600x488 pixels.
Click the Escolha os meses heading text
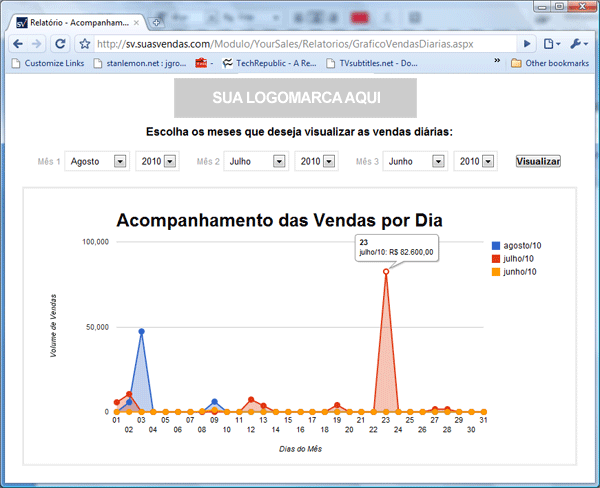(x=299, y=132)
